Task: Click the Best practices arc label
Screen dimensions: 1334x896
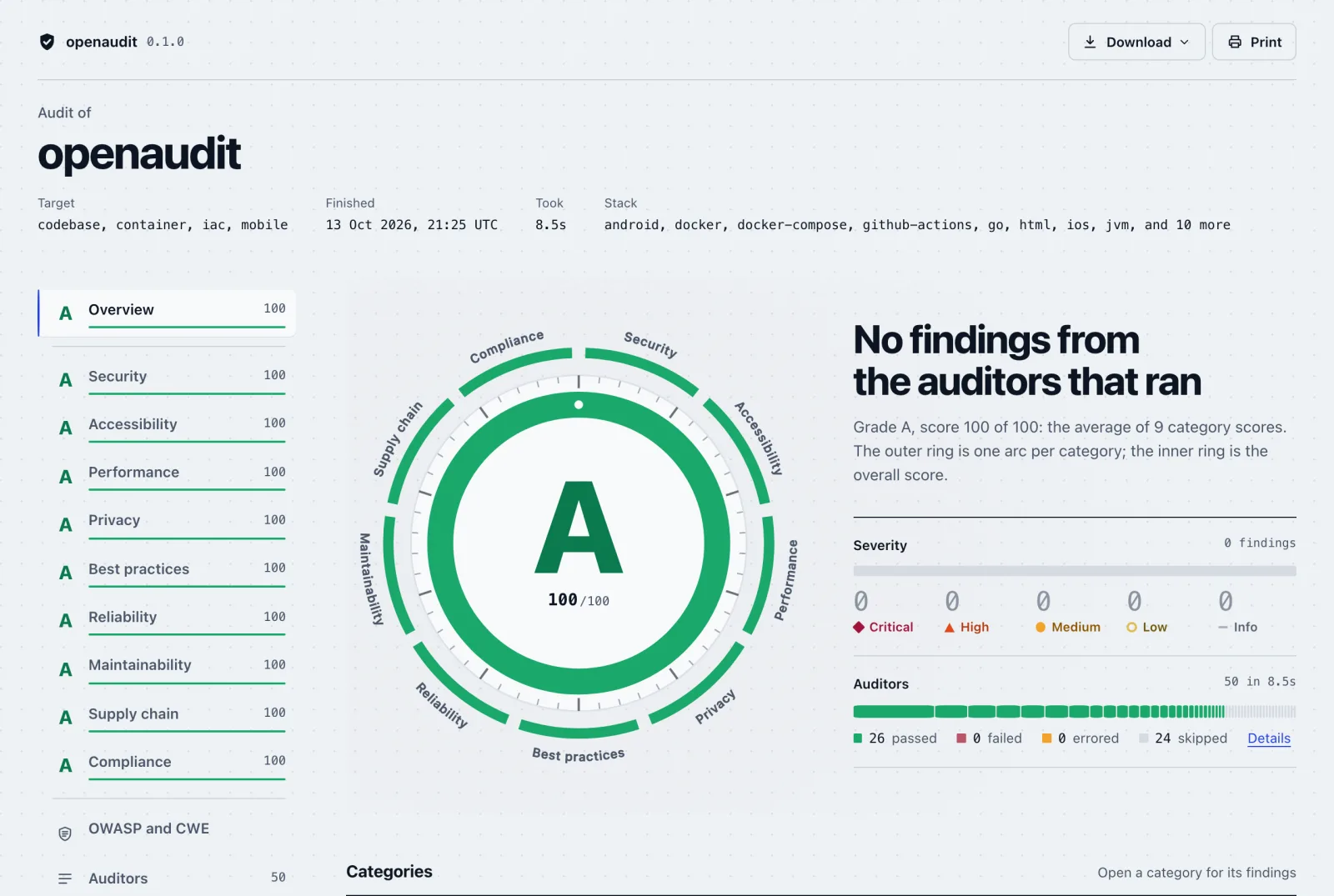Action: (x=579, y=754)
